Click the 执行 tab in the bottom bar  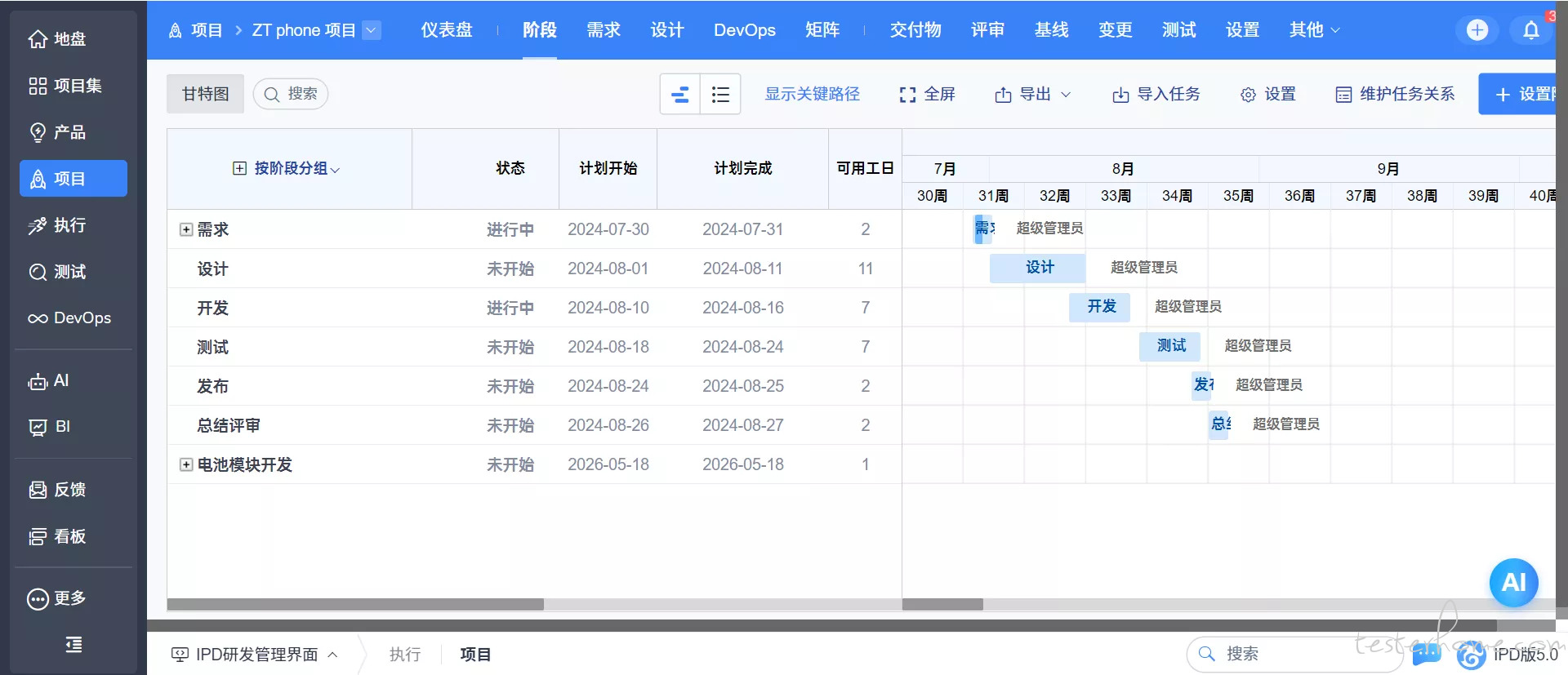[x=405, y=654]
